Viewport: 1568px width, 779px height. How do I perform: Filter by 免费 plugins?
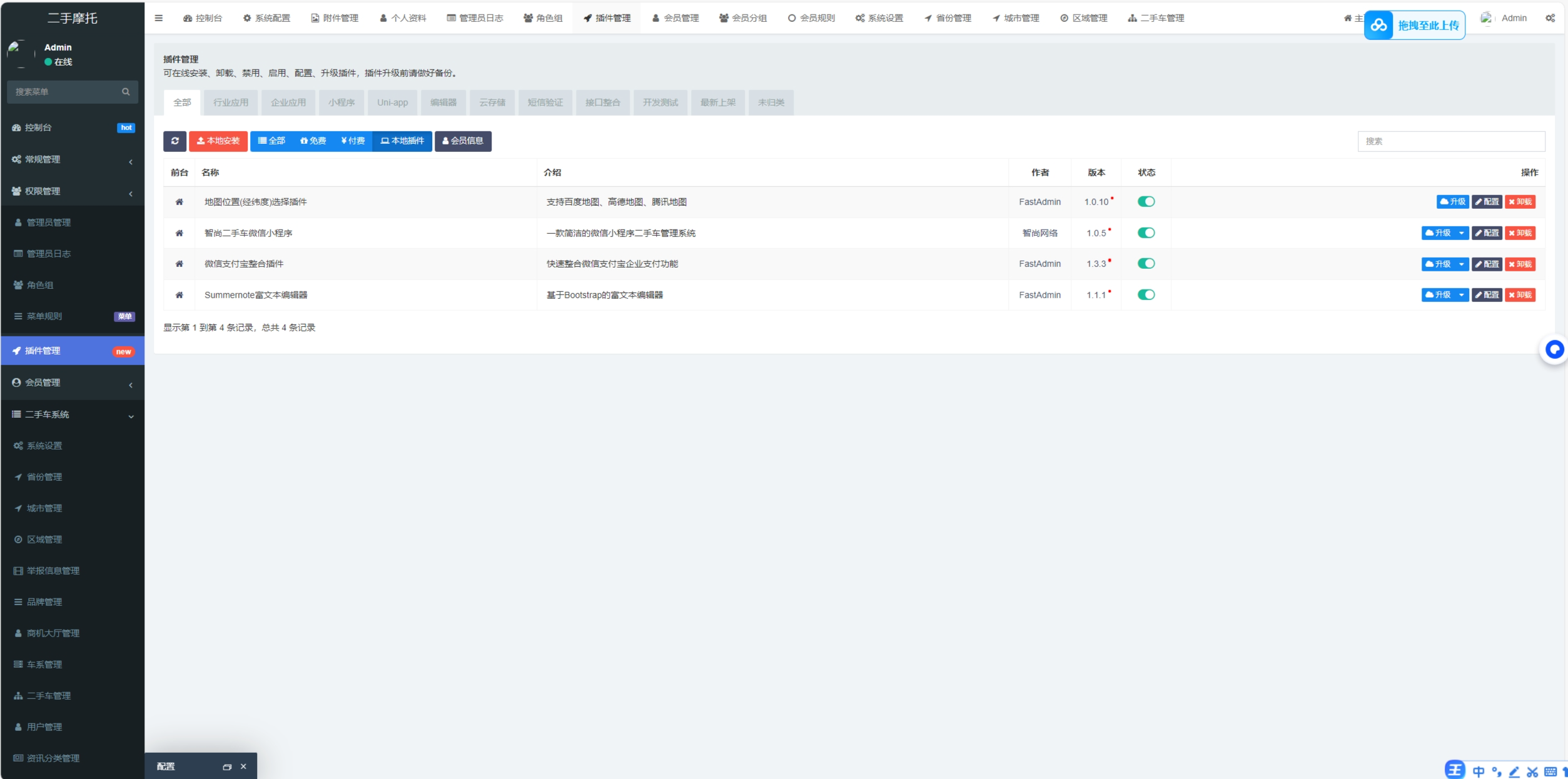tap(313, 141)
